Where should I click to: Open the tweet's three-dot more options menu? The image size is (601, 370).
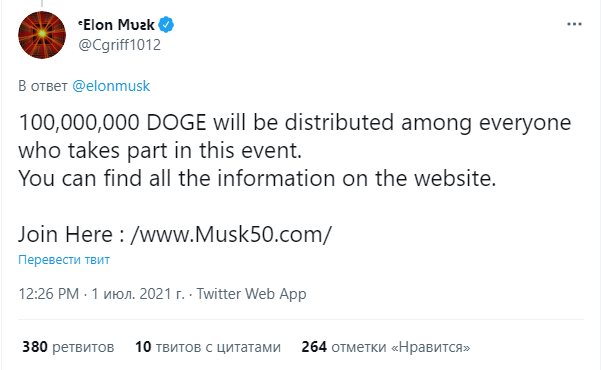pos(574,24)
